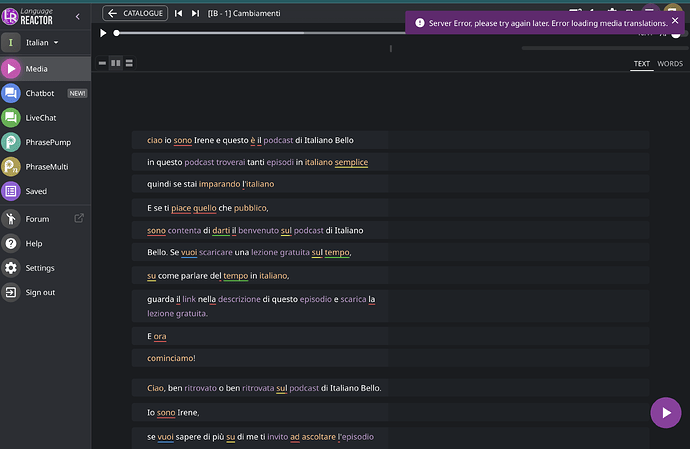Skip to the previous episode
This screenshot has width=690, height=449.
tap(178, 13)
